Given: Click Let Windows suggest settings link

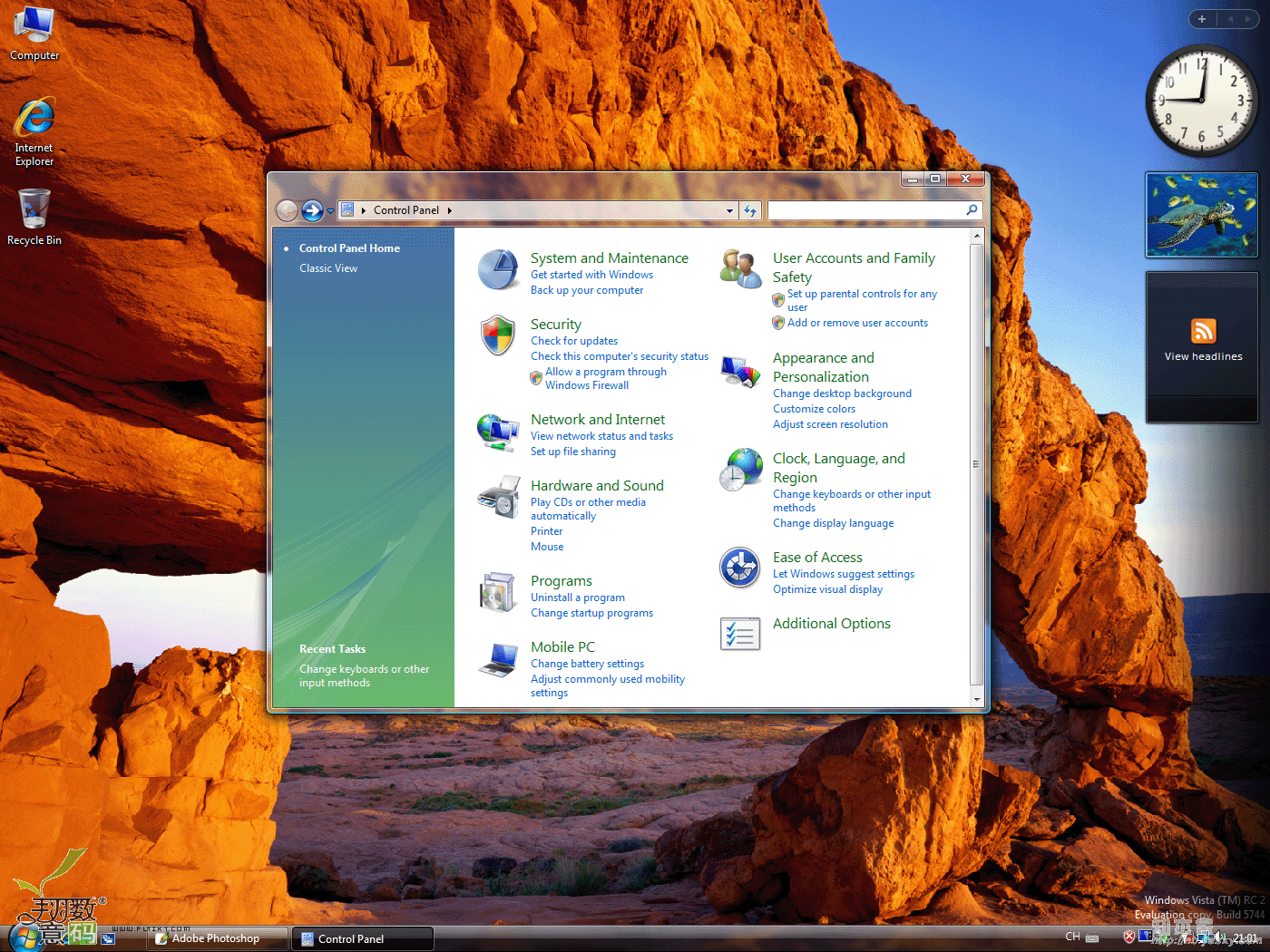Looking at the screenshot, I should click(844, 574).
